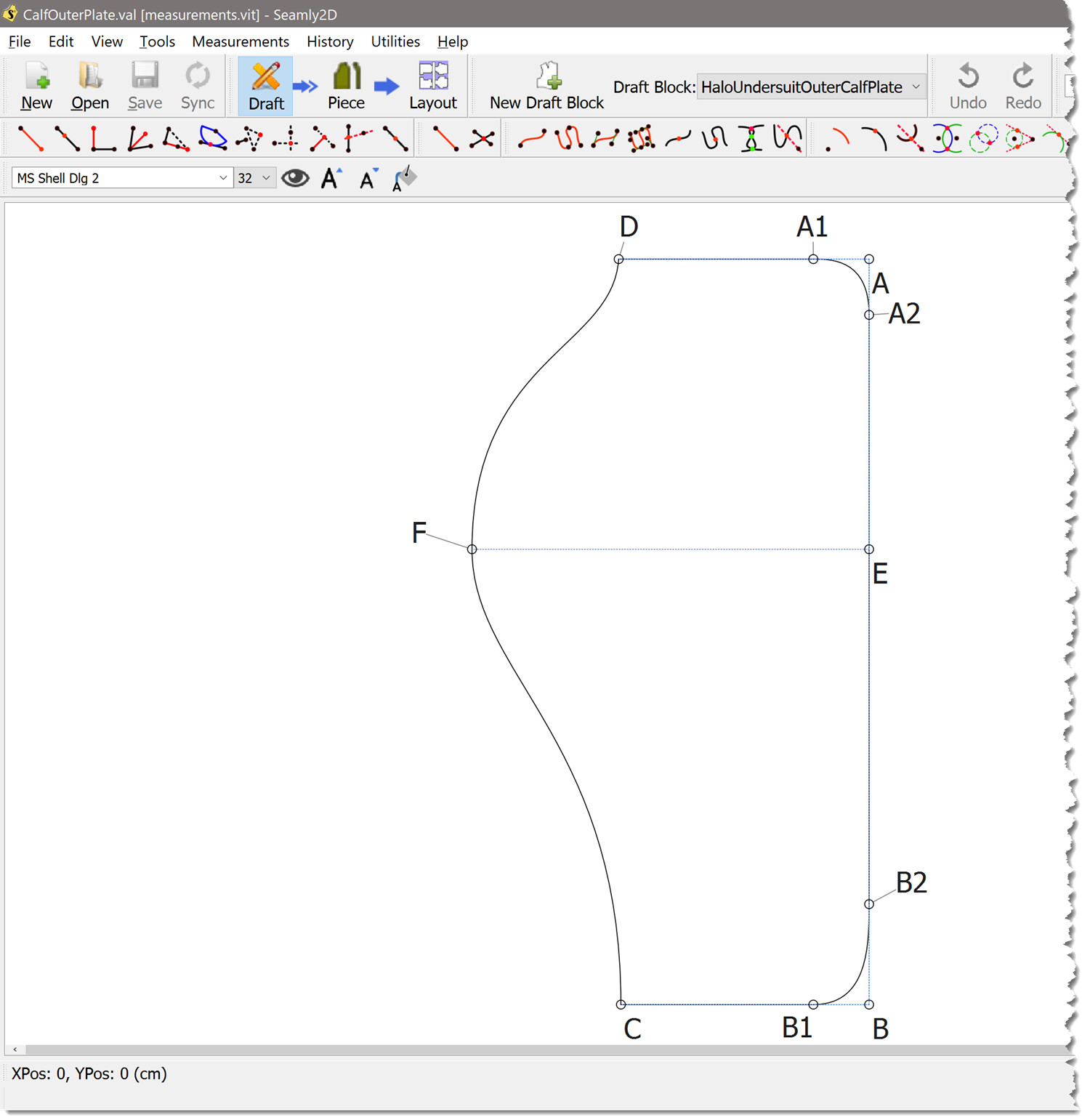Screen dimensions: 1090x1120
Task: Open the Measurements menu
Action: (x=240, y=41)
